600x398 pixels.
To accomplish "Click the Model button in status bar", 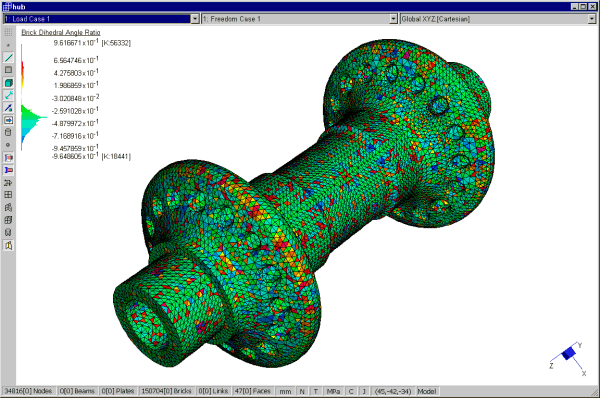I will click(x=427, y=391).
